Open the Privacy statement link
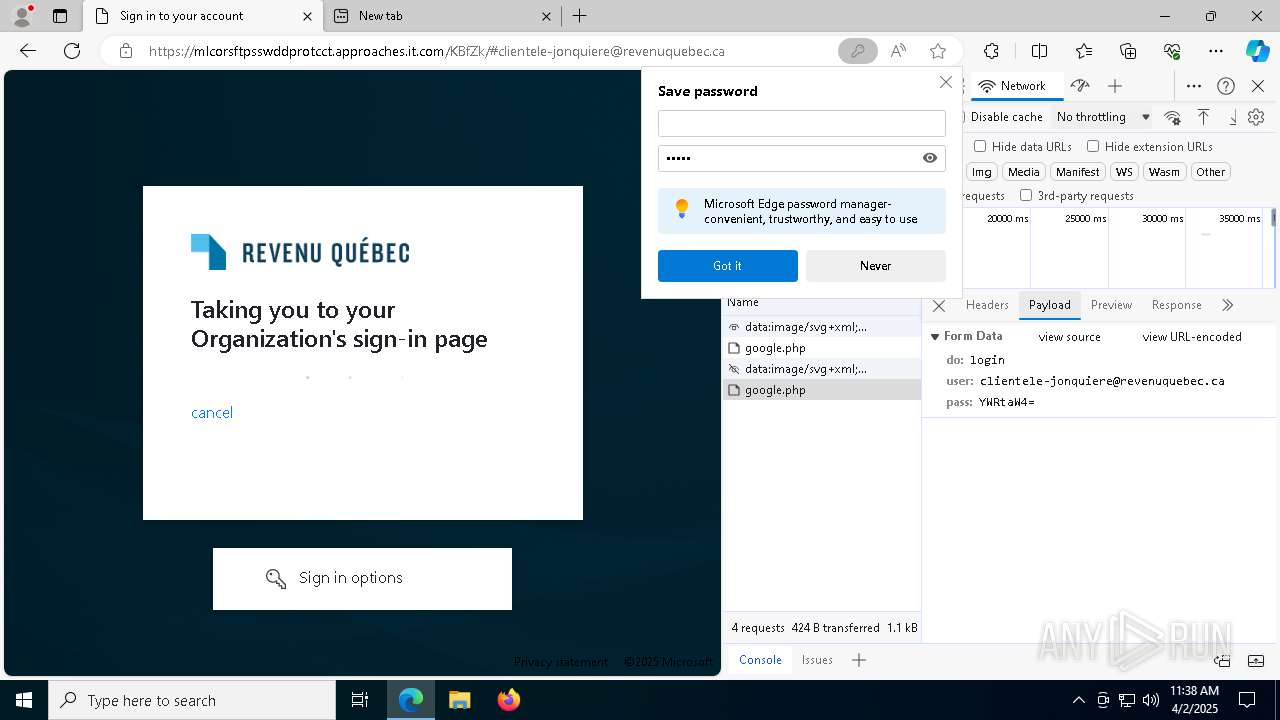The image size is (1280, 720). (x=560, y=662)
